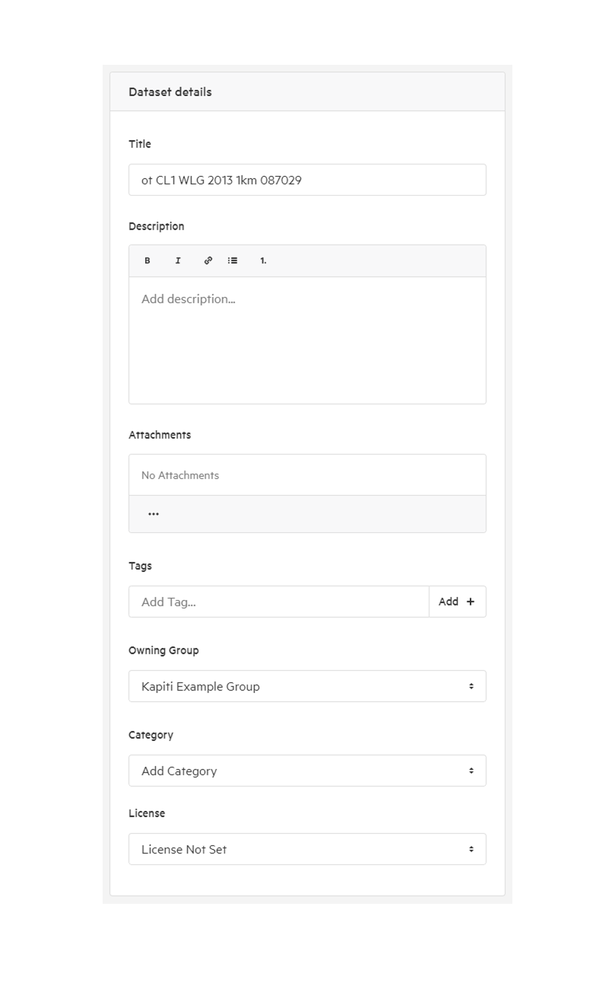Focus the Add Tag input field

coord(279,601)
